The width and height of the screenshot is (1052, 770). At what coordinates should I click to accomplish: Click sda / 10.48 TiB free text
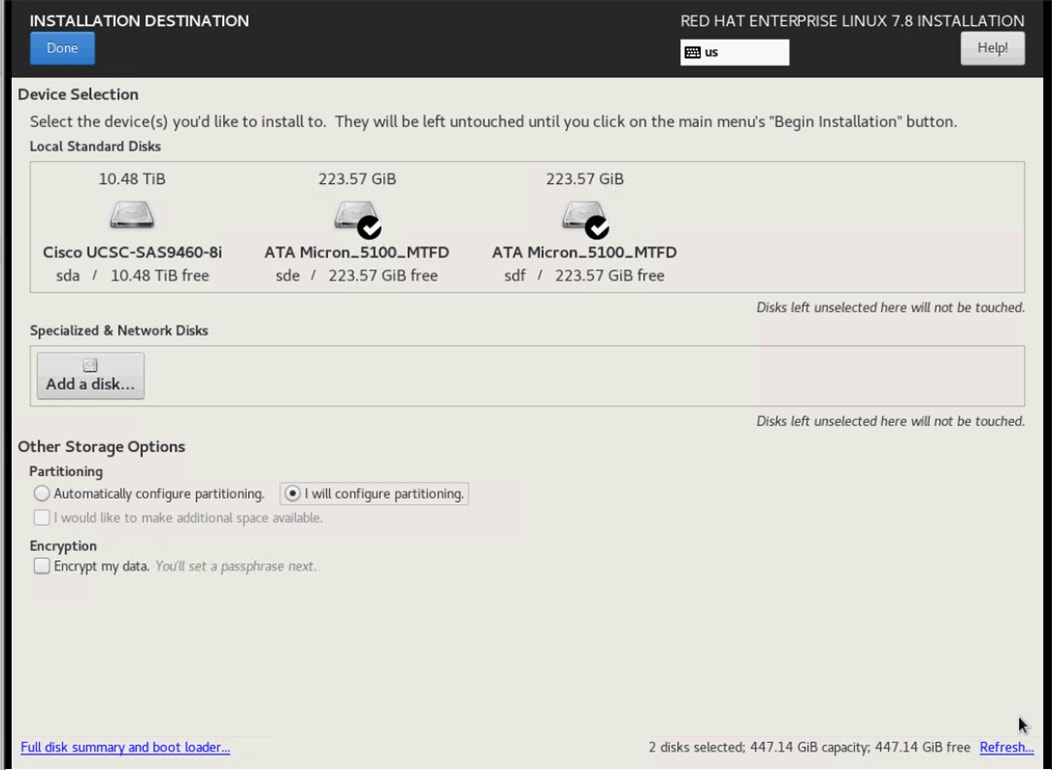132,276
